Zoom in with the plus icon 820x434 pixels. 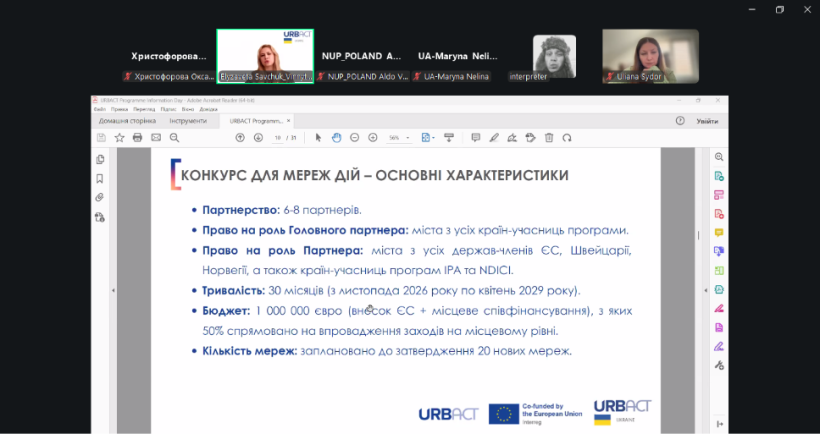pos(373,138)
